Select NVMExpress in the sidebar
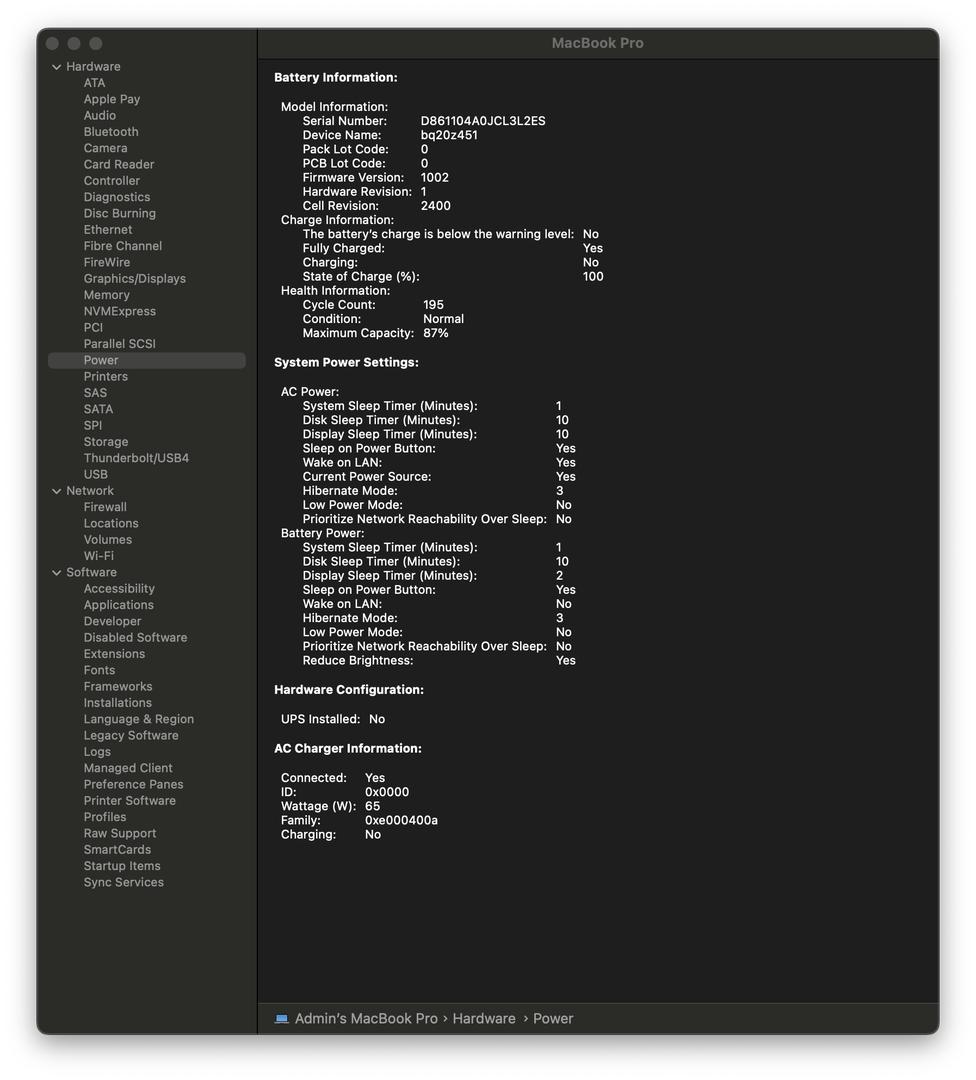The width and height of the screenshot is (976, 1080). pos(119,311)
